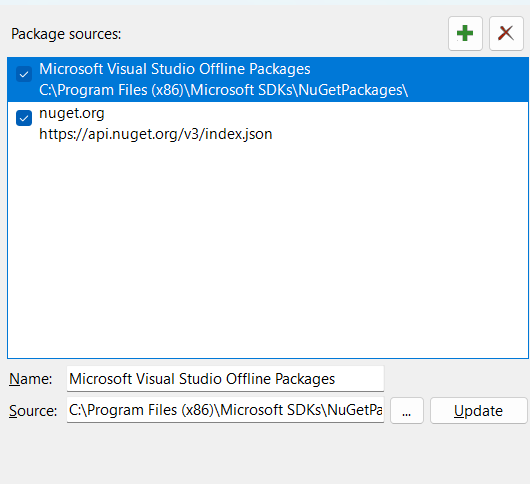530x484 pixels.
Task: Click the Source field label
Action: 33,411
